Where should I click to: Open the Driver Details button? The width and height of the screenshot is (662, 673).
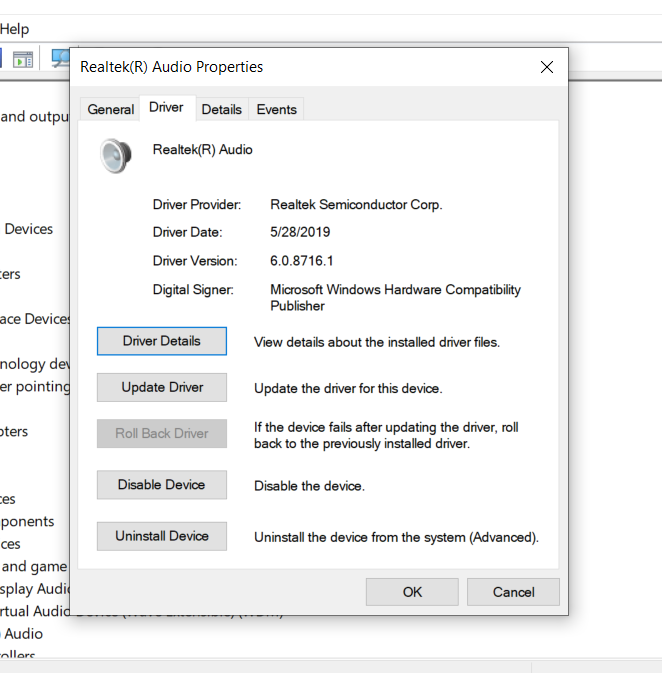coord(161,341)
